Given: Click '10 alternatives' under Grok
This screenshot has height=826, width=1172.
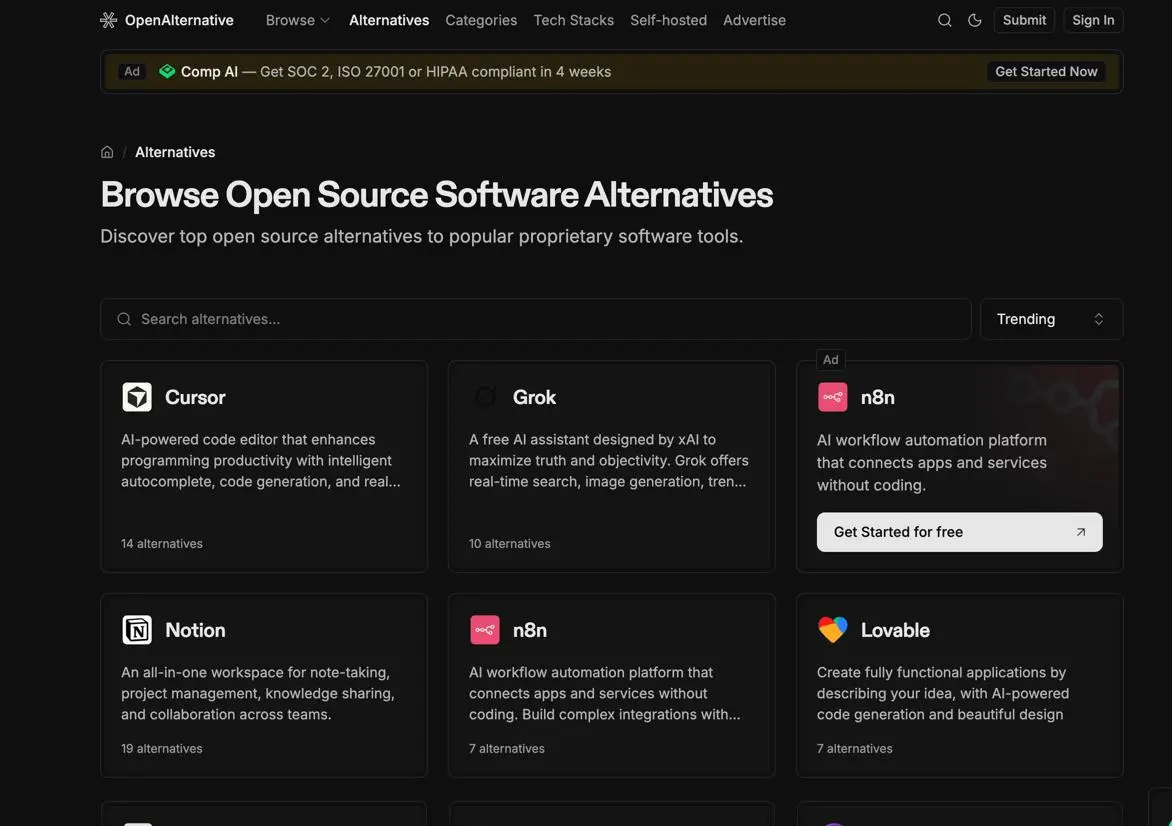Looking at the screenshot, I should click(509, 543).
